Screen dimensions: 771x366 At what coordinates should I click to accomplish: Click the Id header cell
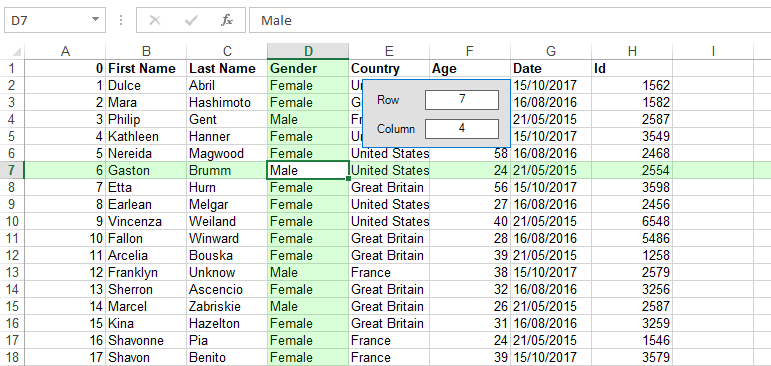tap(632, 68)
